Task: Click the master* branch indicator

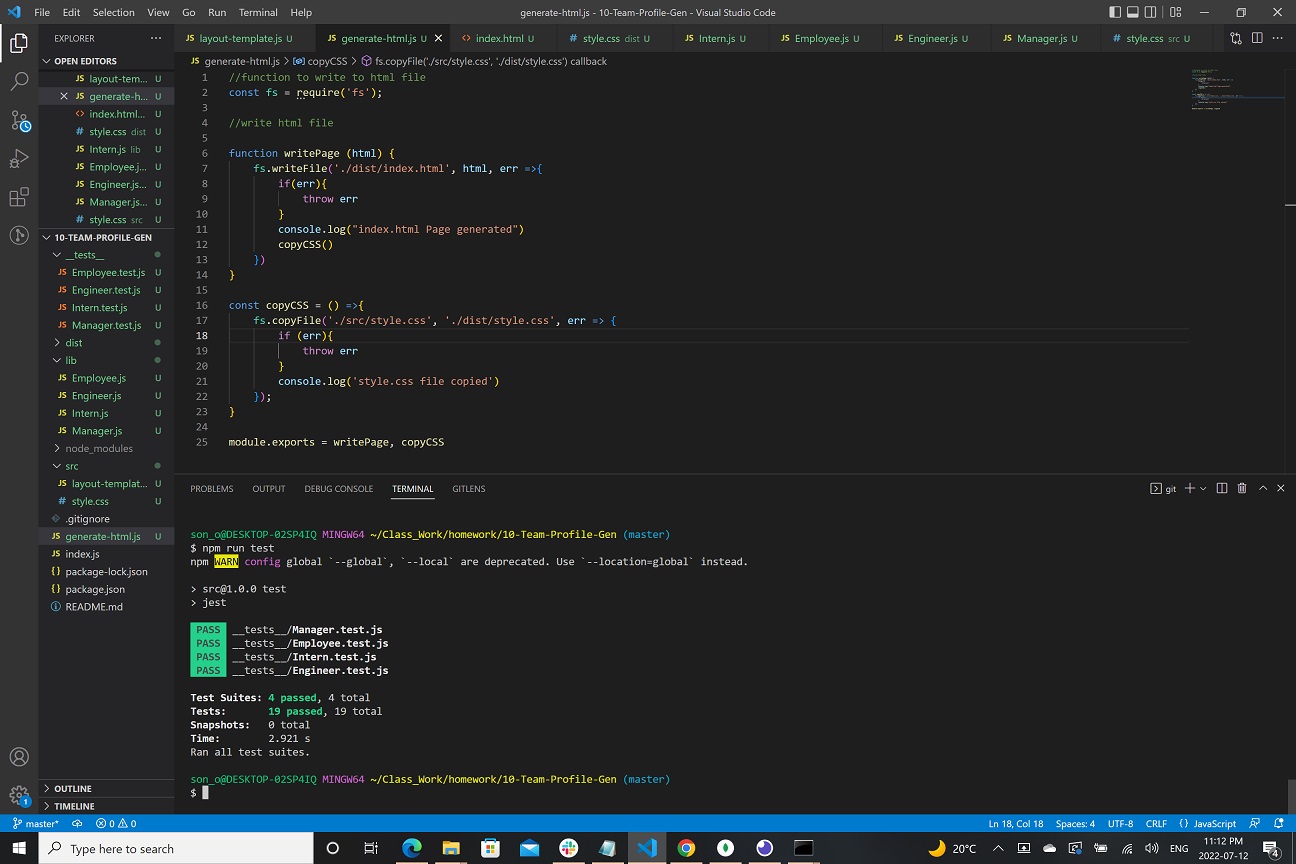Action: pos(36,823)
